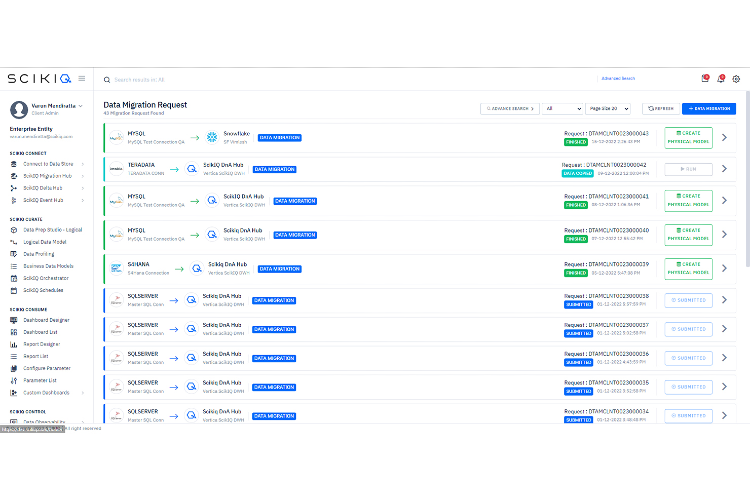Click SUBMITTED button for request ending 0038
Image resolution: width=750 pixels, height=500 pixels.
coord(688,300)
